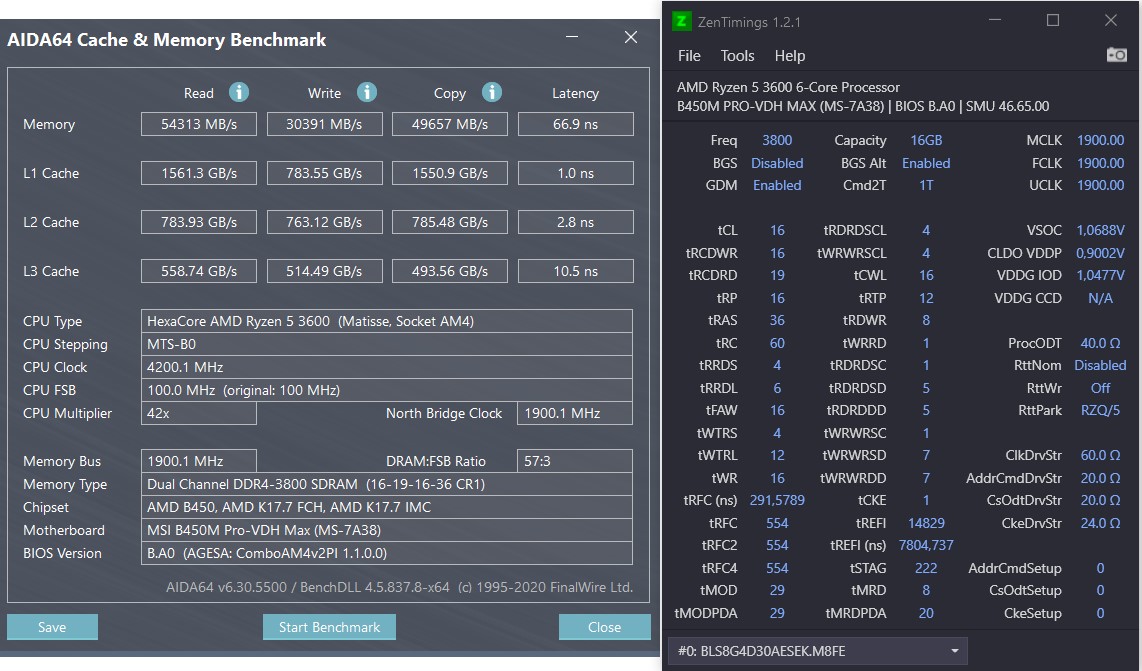Viewport: 1142px width, 671px height.
Task: Click L1 Cache Latency value 1.0 ns
Action: pos(575,173)
